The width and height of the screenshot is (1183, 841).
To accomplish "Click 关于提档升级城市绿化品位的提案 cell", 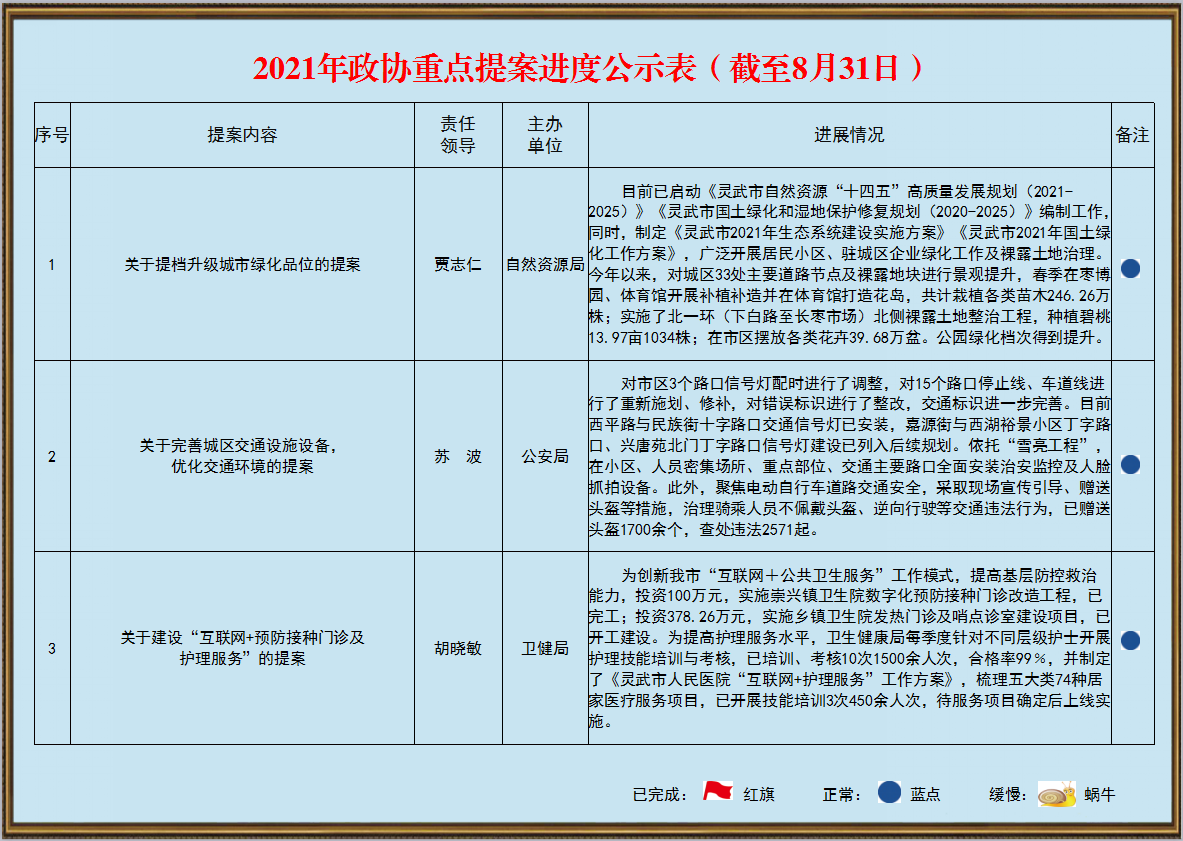I will (x=242, y=264).
